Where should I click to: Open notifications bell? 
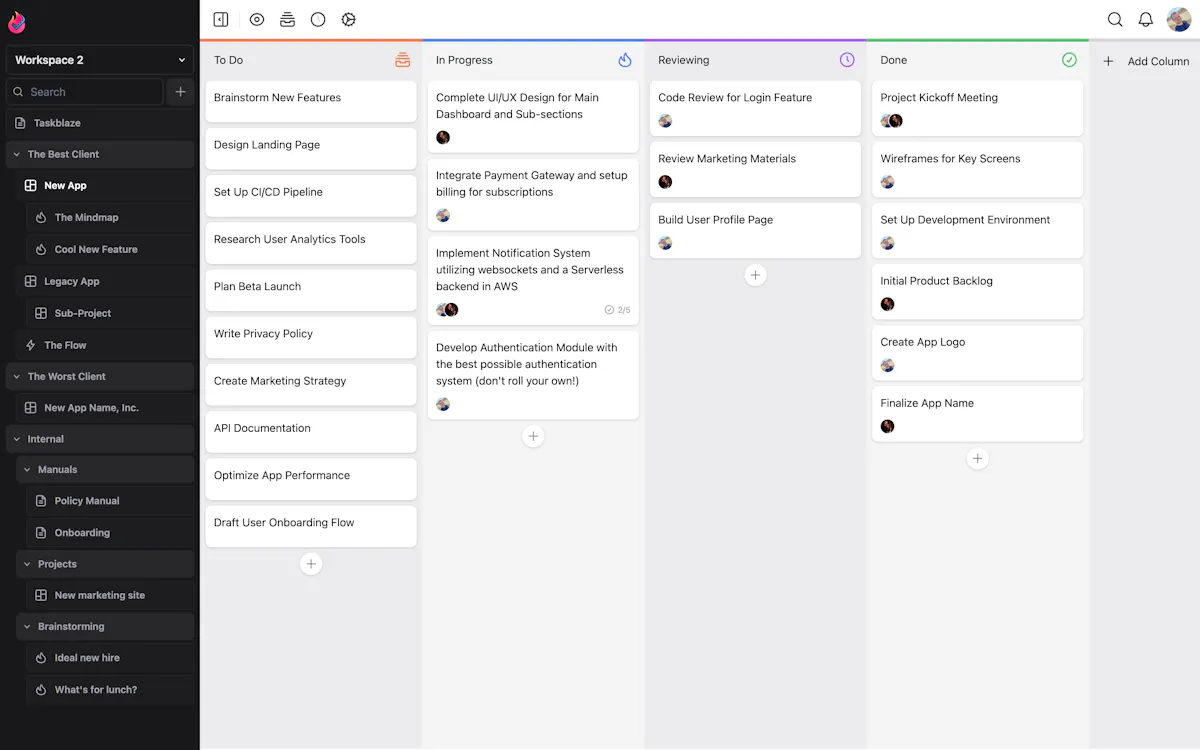click(x=1146, y=20)
